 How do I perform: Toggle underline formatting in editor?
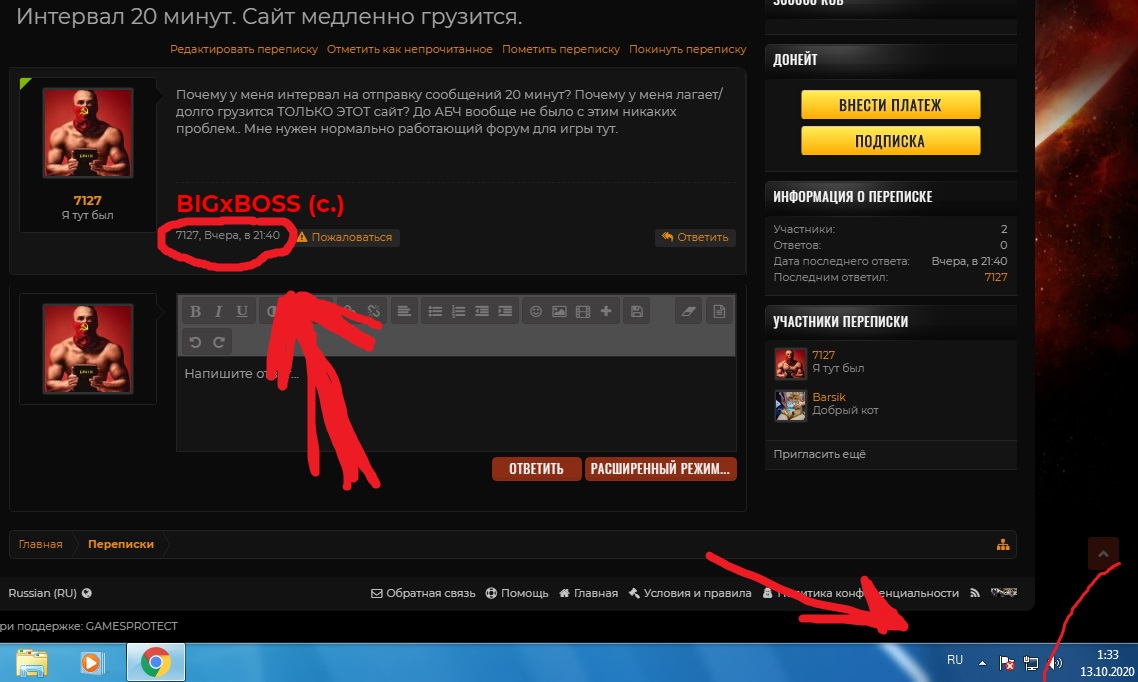(x=242, y=312)
